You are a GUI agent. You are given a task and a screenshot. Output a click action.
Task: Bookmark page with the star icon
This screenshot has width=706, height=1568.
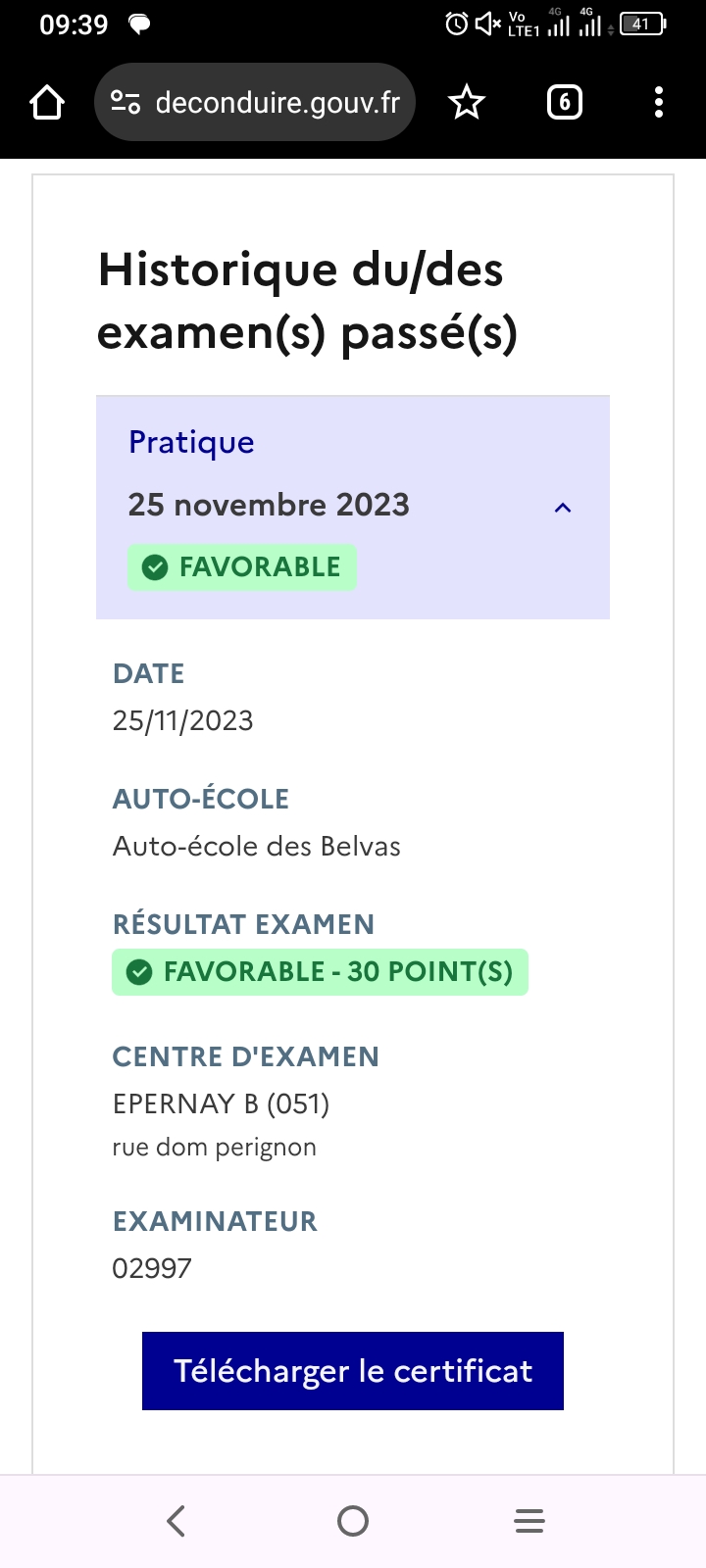pos(467,102)
